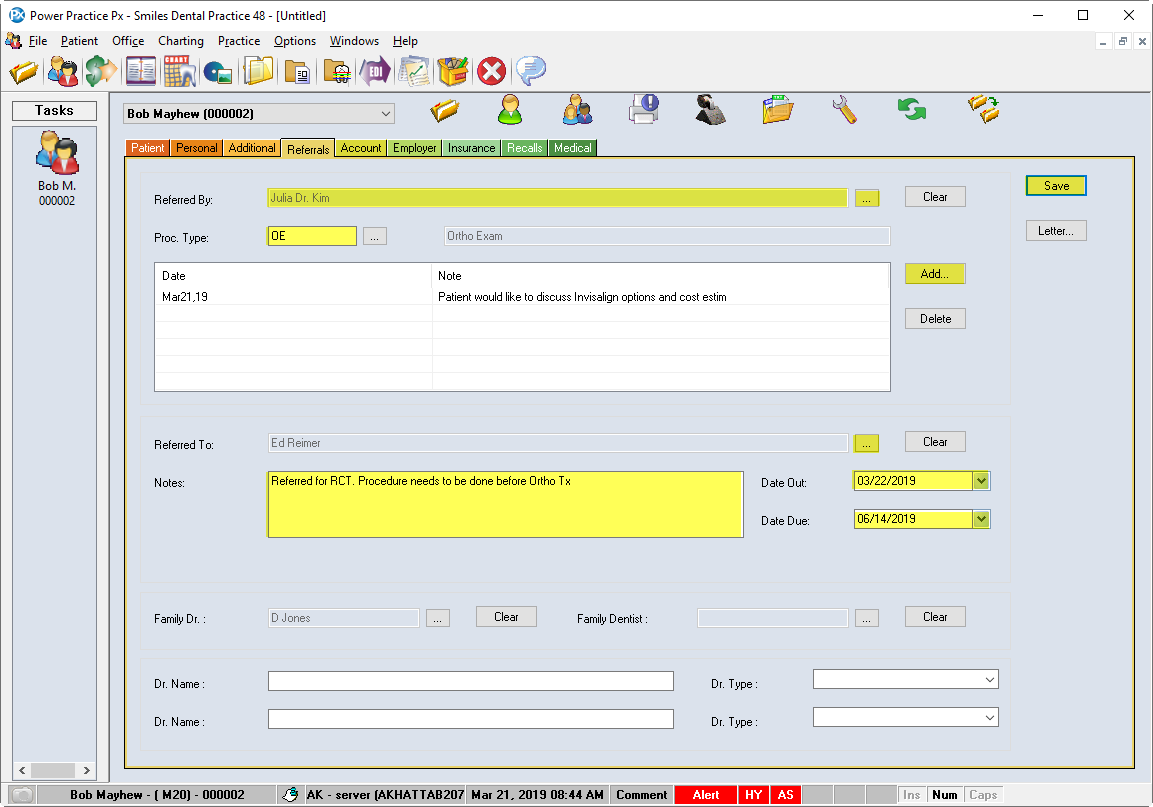
Task: Open the appointment book icon
Action: click(141, 72)
